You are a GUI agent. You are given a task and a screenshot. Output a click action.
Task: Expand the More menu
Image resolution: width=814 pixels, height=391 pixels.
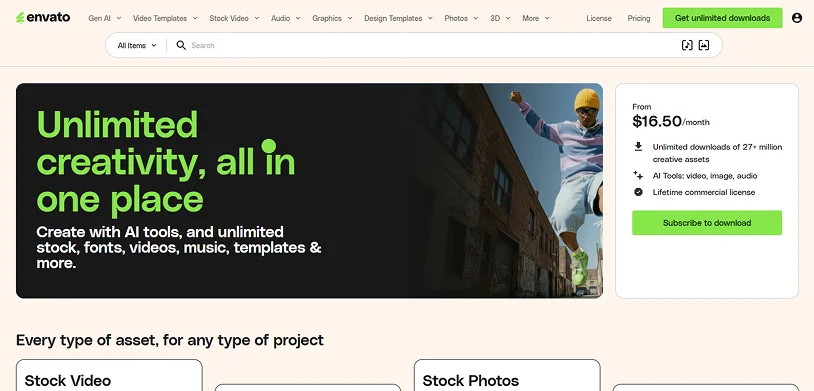point(536,18)
